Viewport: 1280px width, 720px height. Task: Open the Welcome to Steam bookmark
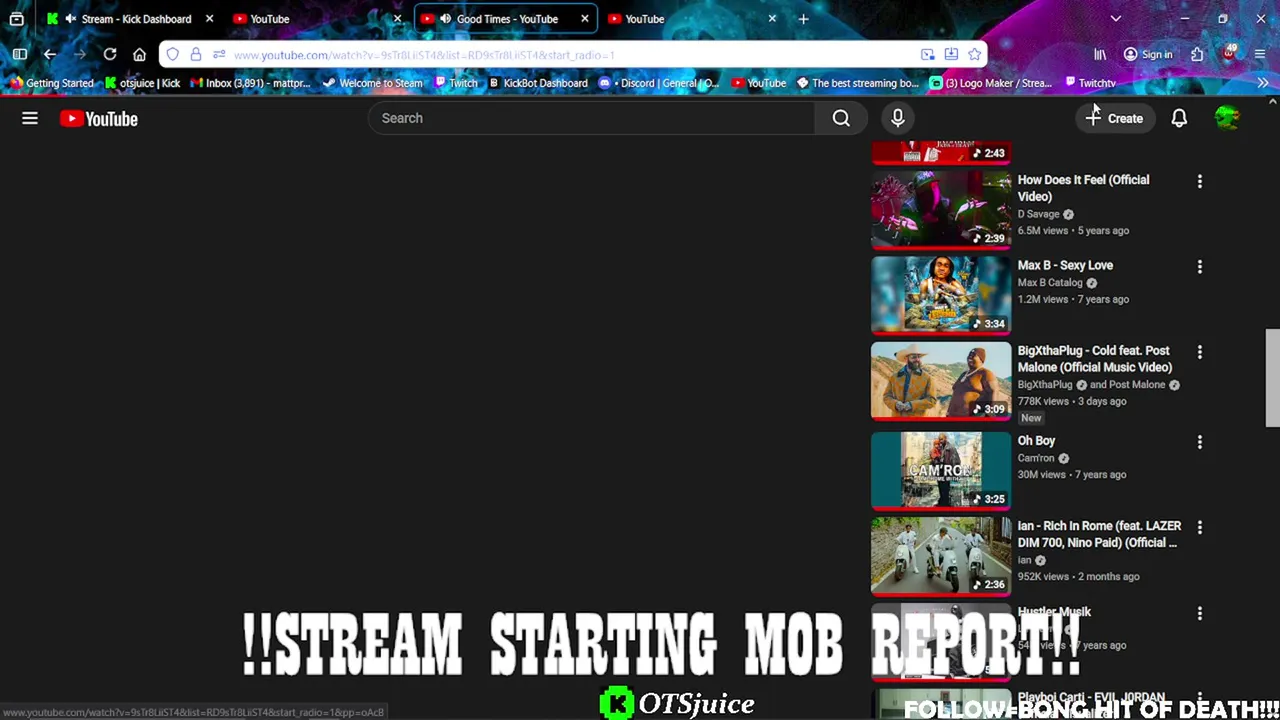pyautogui.click(x=372, y=83)
